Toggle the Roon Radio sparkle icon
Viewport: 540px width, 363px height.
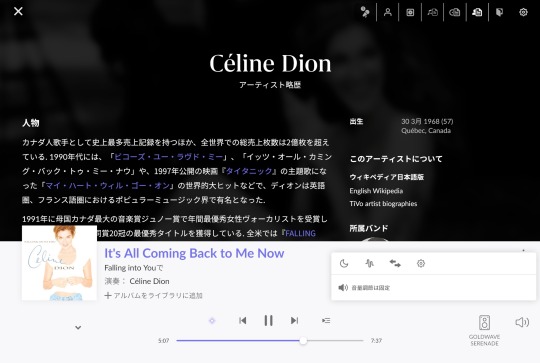(212, 321)
